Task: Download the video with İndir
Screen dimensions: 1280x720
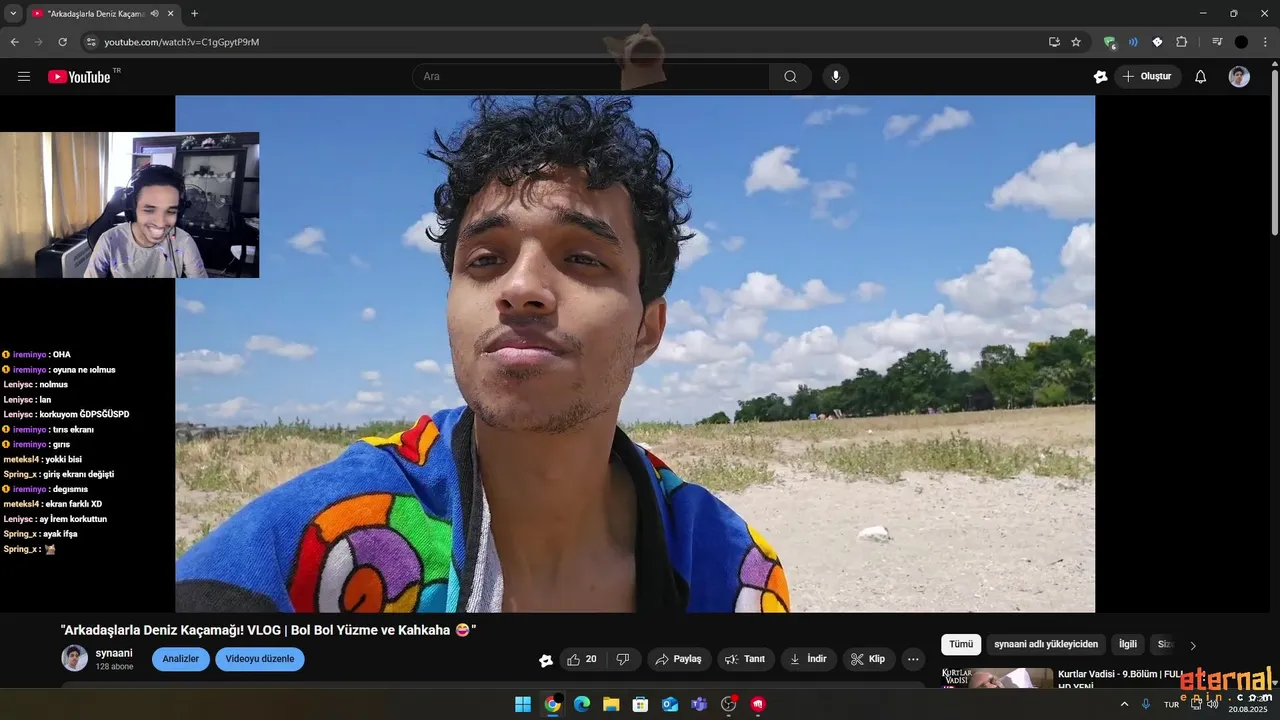Action: pyautogui.click(x=809, y=659)
